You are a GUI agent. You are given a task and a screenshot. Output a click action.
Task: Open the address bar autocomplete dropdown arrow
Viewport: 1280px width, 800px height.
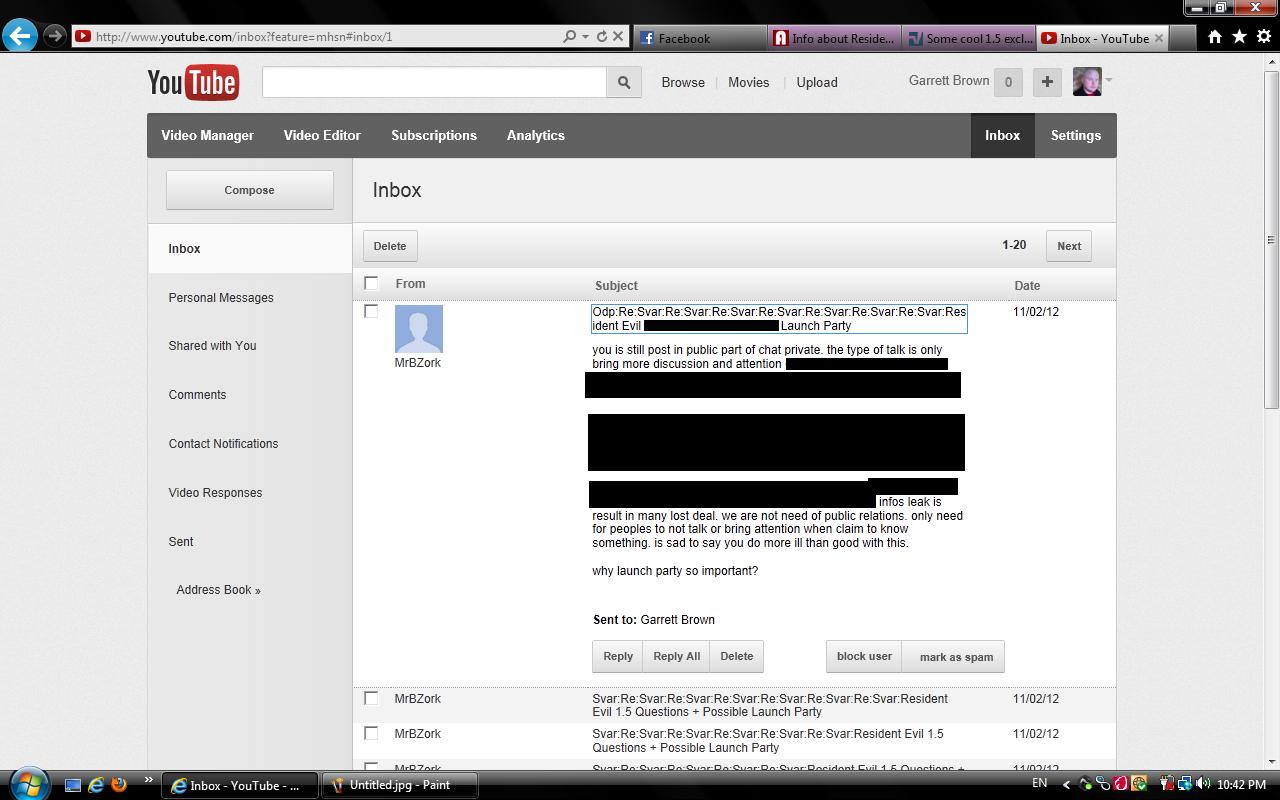tap(585, 37)
